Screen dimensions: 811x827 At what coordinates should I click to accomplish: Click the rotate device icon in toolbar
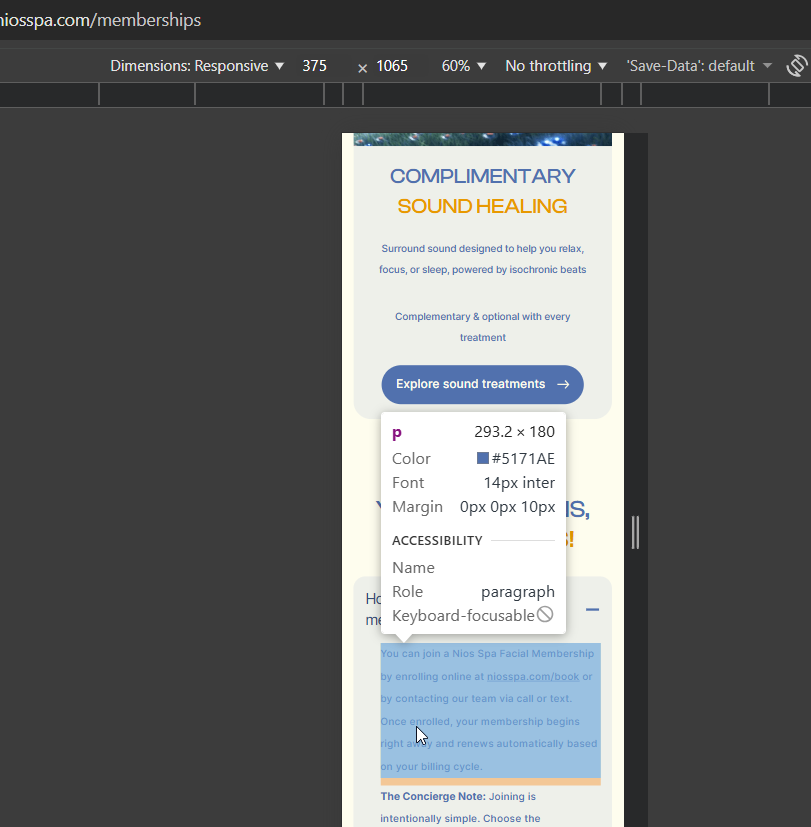(x=797, y=66)
